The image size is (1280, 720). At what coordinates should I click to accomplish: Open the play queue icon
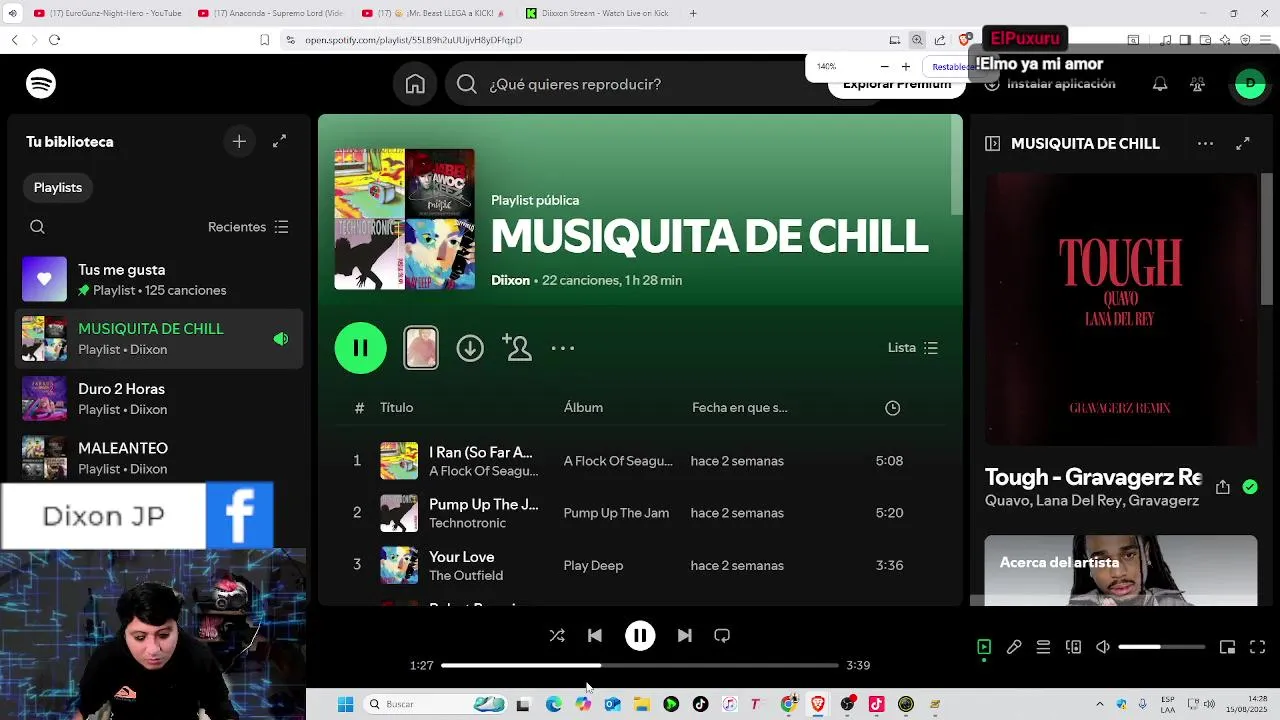(x=1043, y=647)
